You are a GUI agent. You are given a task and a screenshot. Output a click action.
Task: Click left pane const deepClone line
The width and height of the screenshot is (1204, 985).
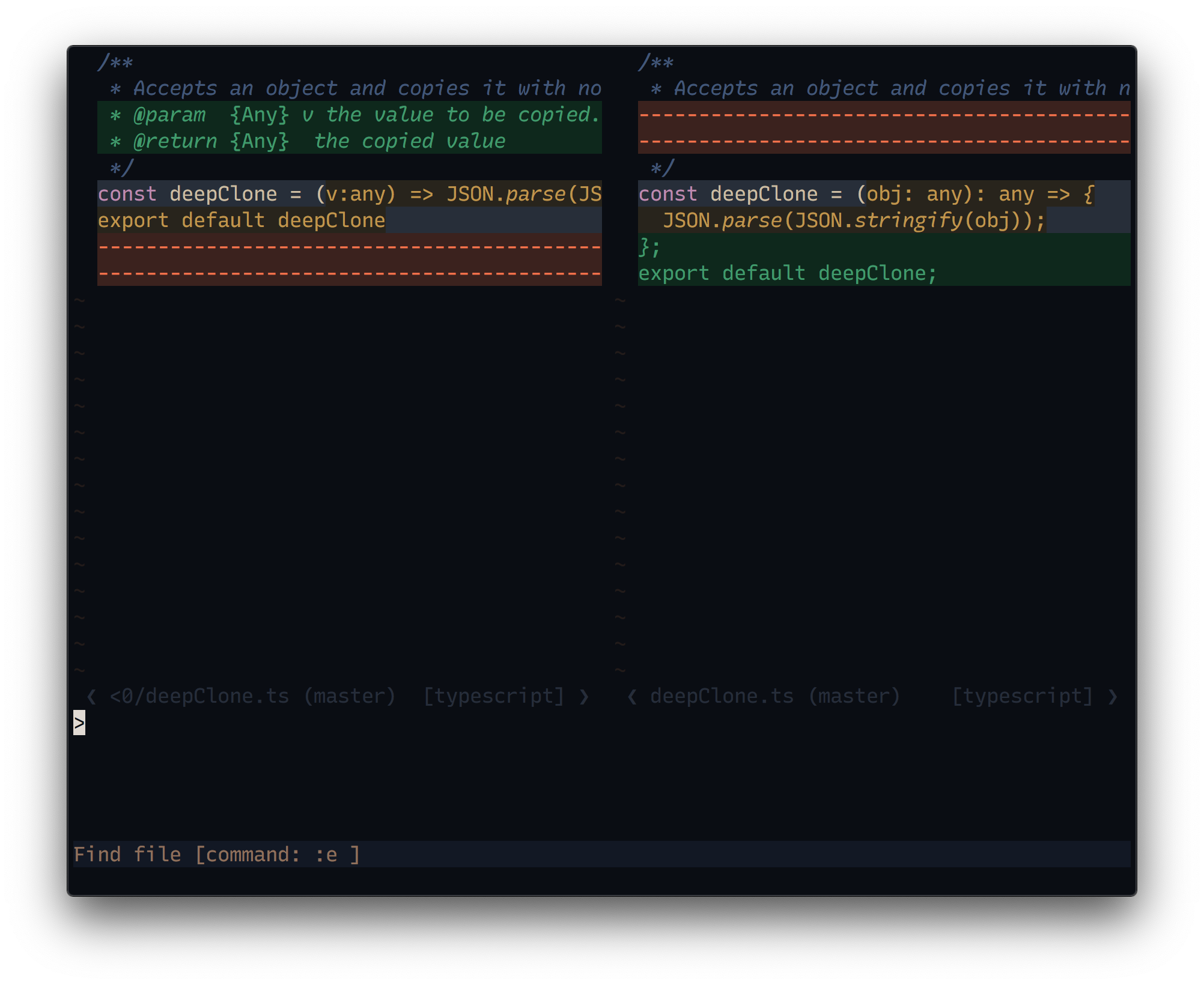coord(348,194)
